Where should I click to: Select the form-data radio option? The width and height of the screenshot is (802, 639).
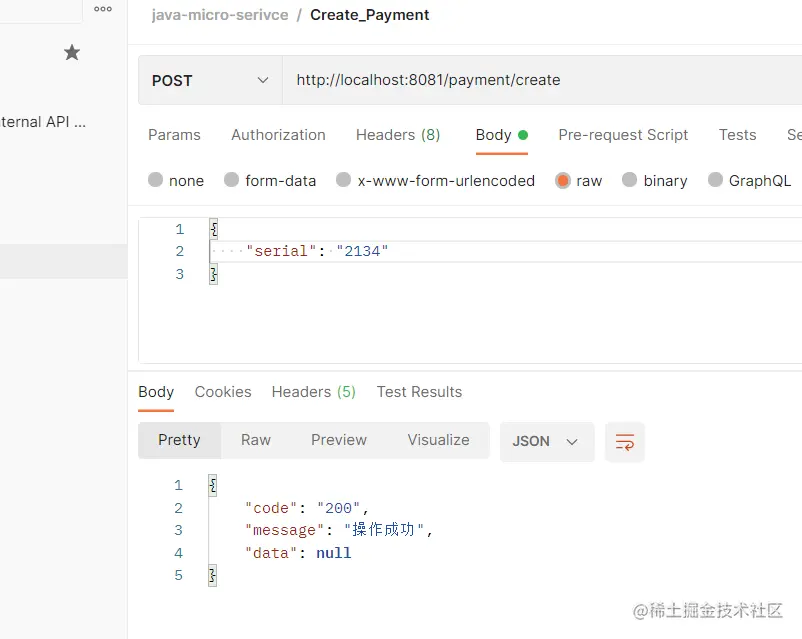(232, 180)
